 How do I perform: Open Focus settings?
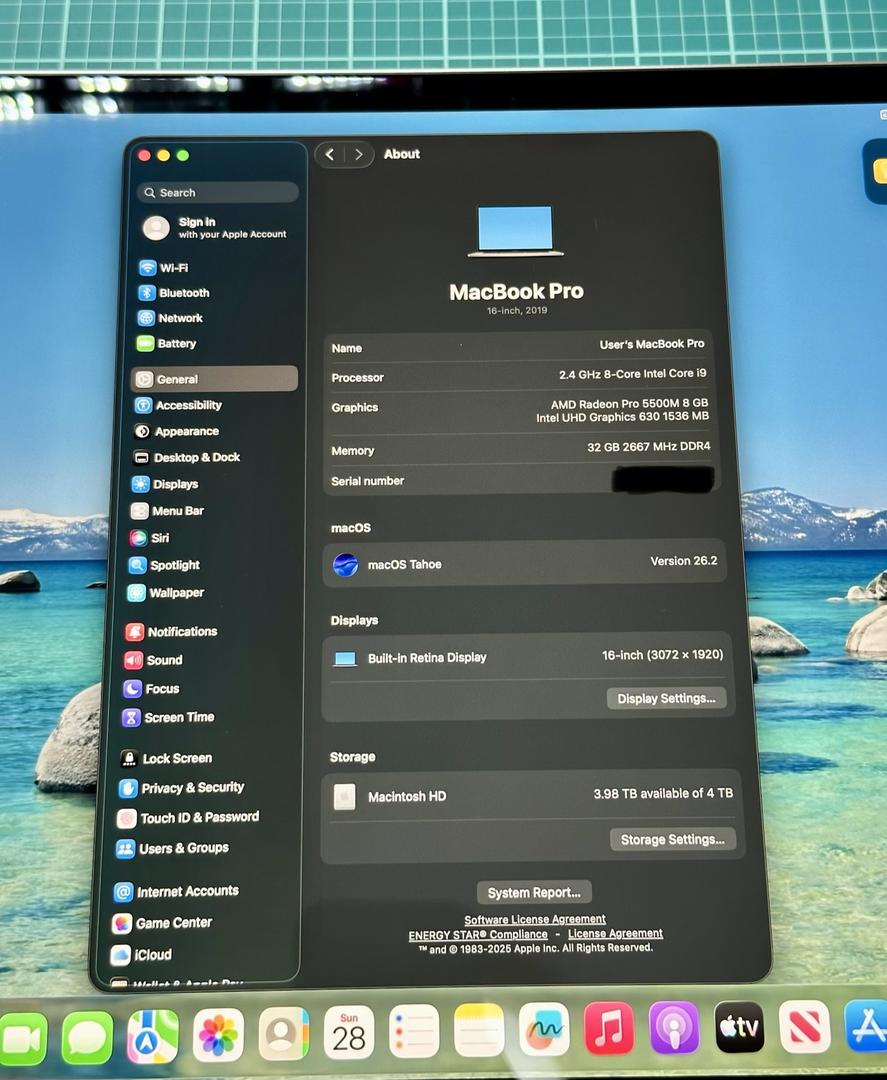pyautogui.click(x=152, y=689)
